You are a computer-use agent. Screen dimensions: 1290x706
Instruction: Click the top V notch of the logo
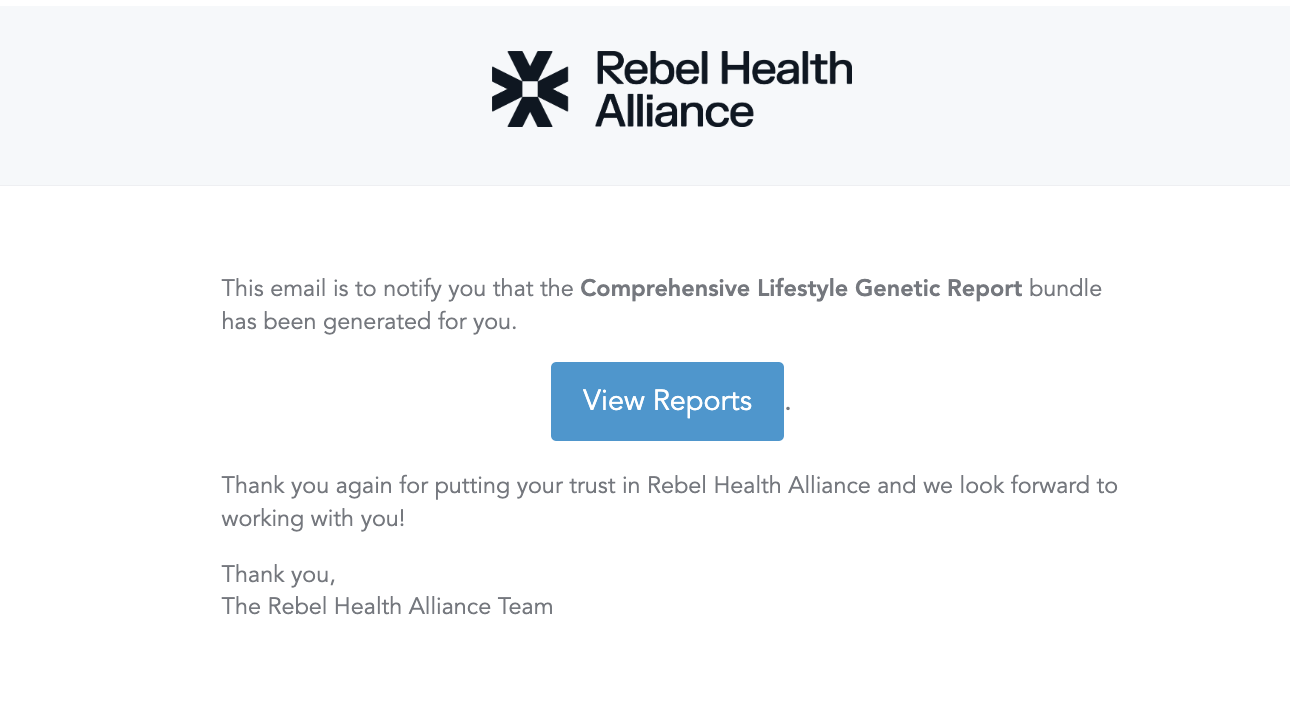pos(531,58)
